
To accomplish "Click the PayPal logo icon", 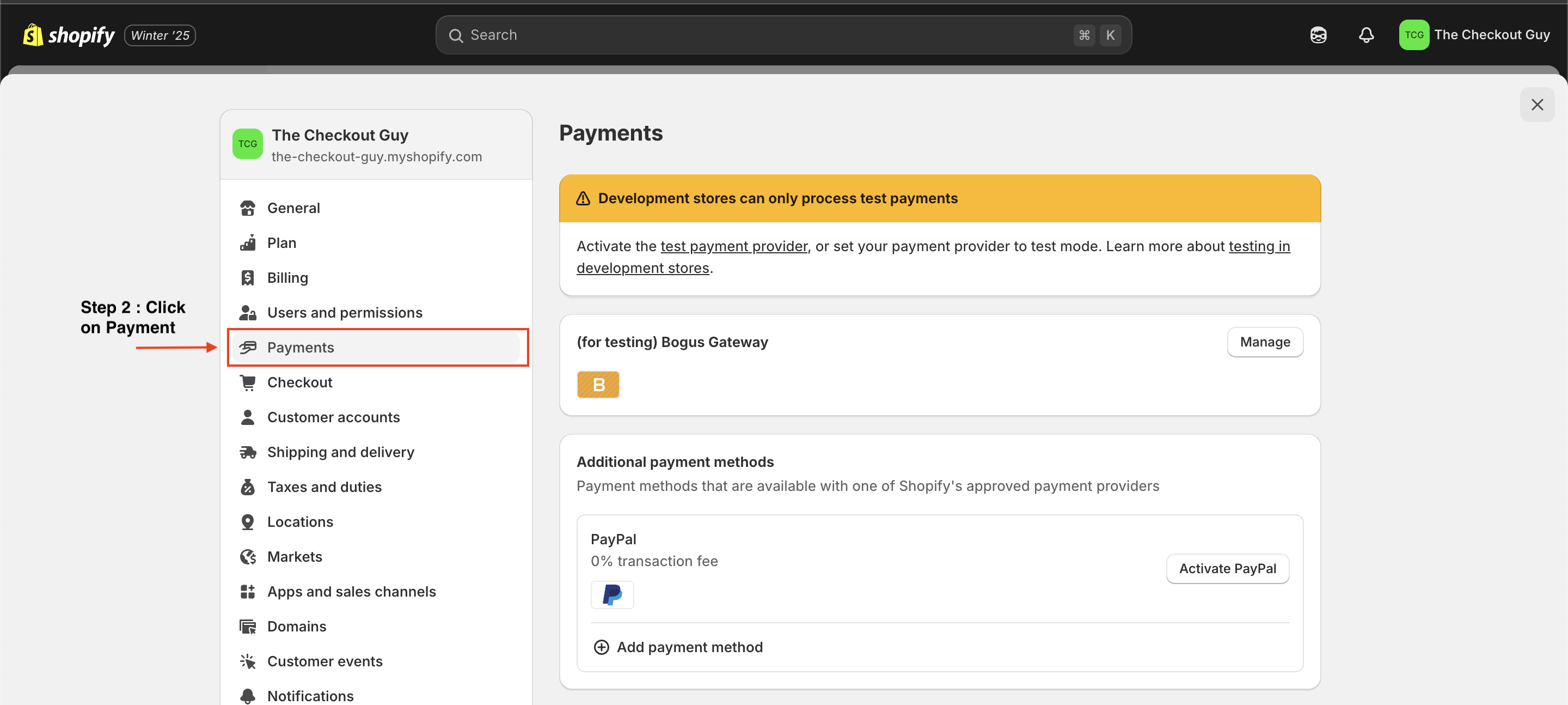I will point(612,594).
